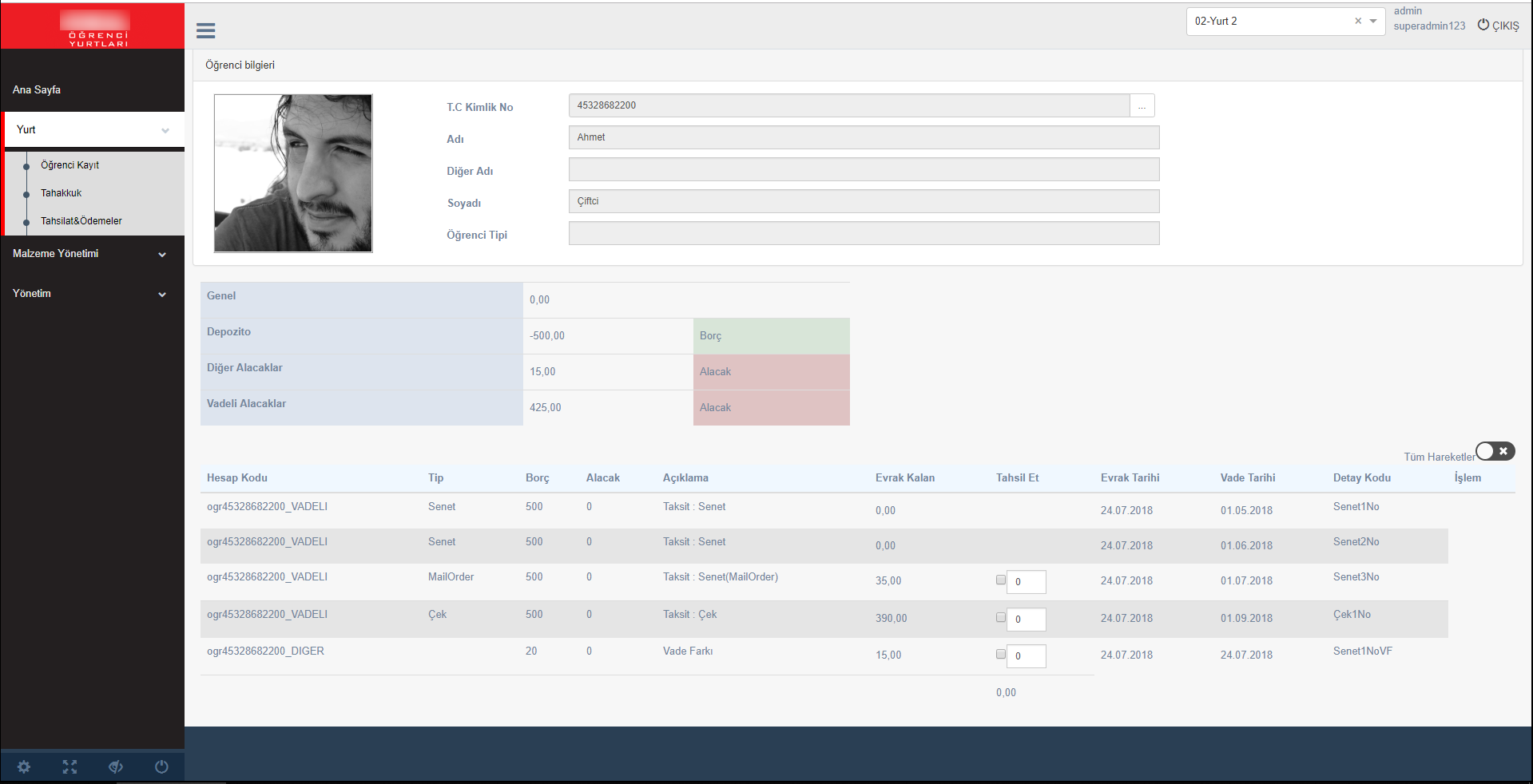
Task: Open Öğrenci Kayıt menu item
Action: click(70, 165)
